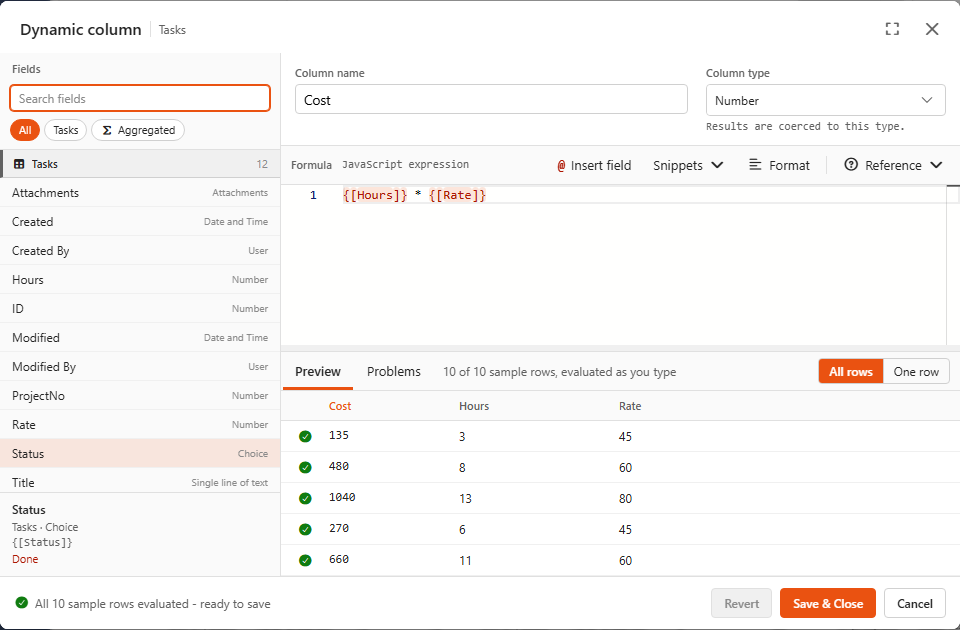The width and height of the screenshot is (960, 630).
Task: Filter fields by Aggregated
Action: pyautogui.click(x=138, y=130)
